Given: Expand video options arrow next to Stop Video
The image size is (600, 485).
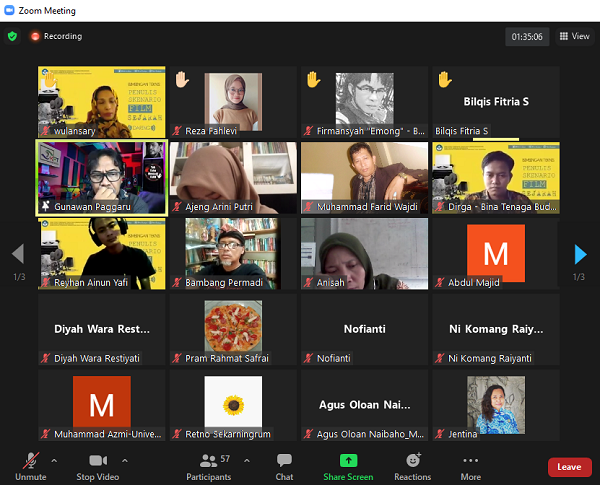Looking at the screenshot, I should tap(125, 461).
